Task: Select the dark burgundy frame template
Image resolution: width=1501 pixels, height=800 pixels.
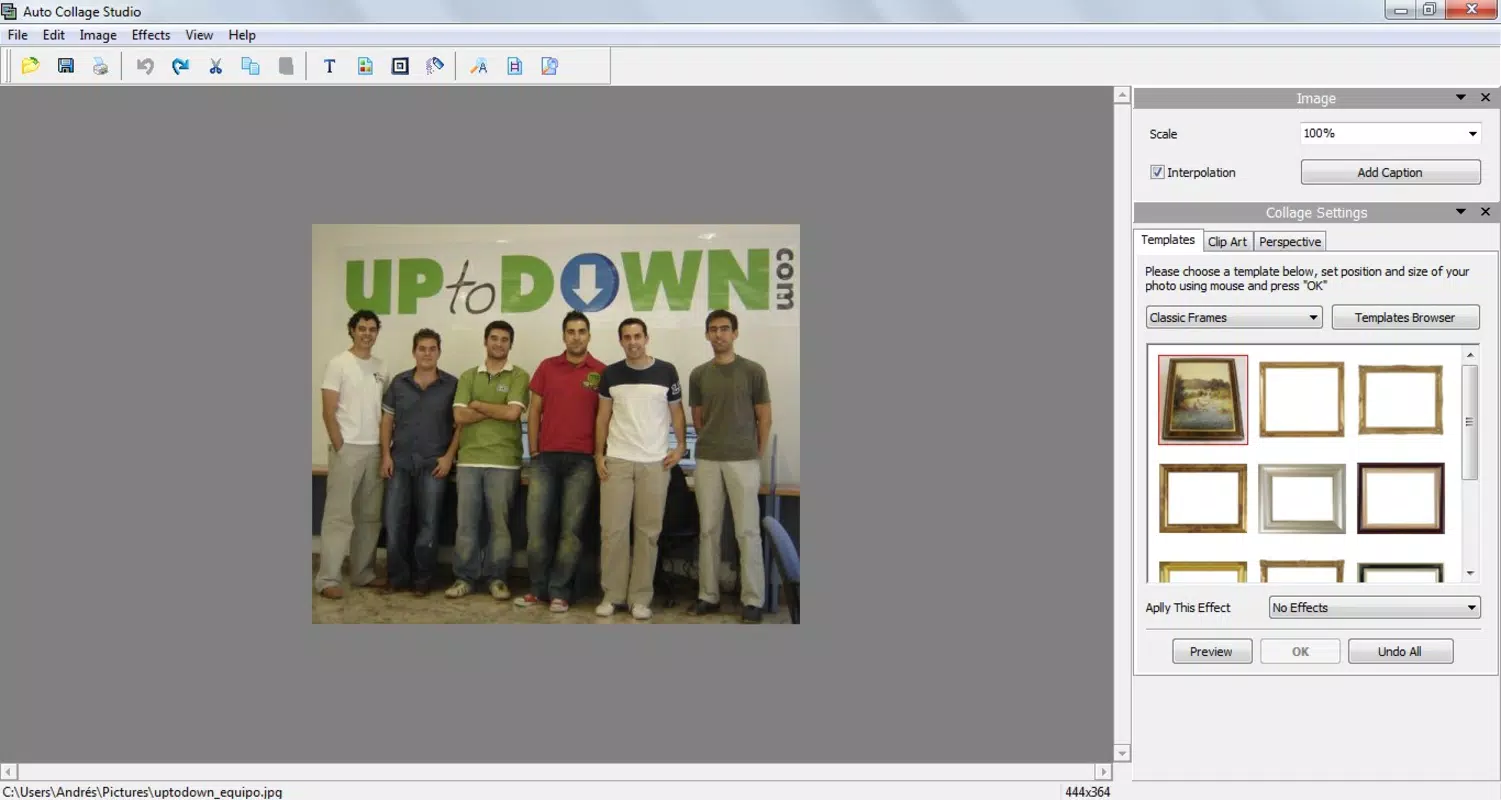Action: [1400, 498]
